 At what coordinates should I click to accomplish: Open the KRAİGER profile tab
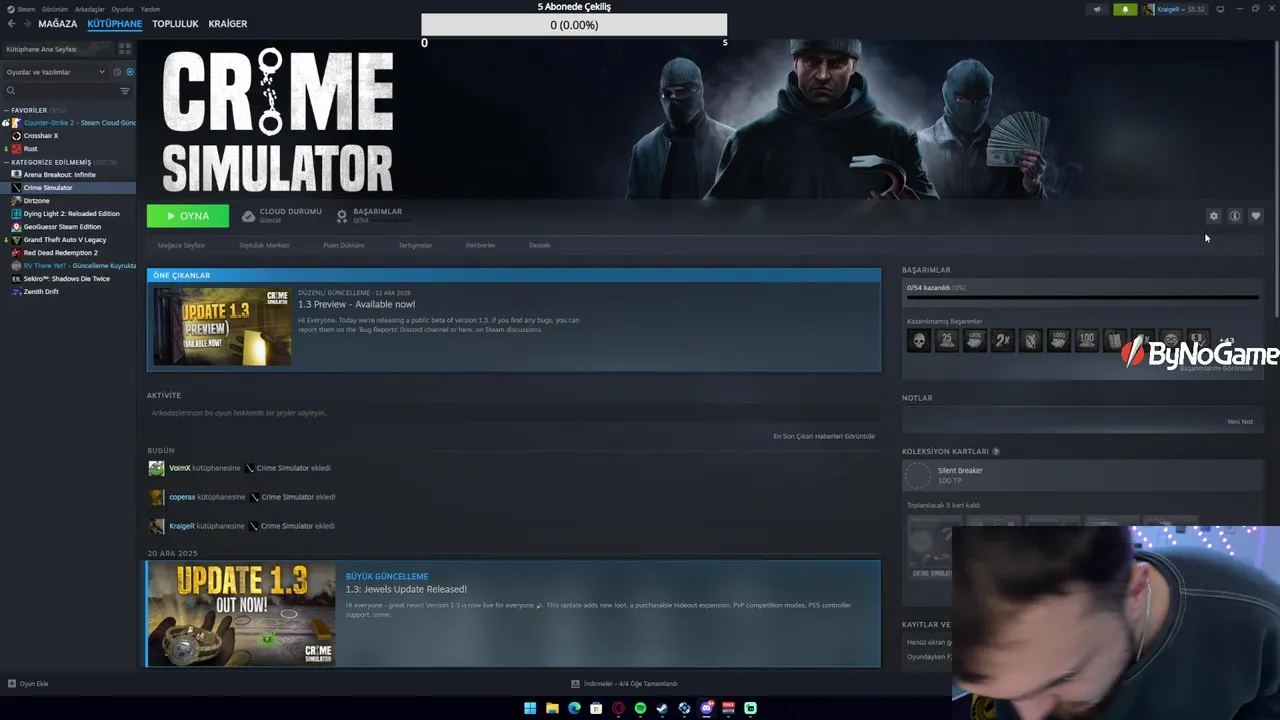click(228, 24)
